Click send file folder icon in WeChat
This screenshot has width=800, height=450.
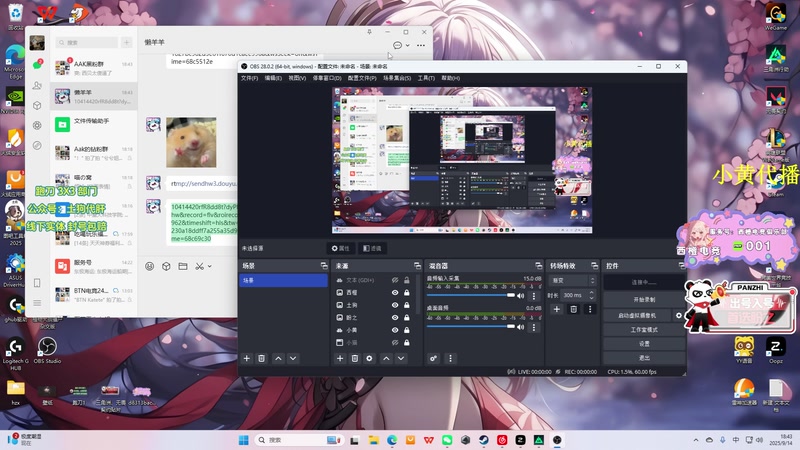[183, 266]
